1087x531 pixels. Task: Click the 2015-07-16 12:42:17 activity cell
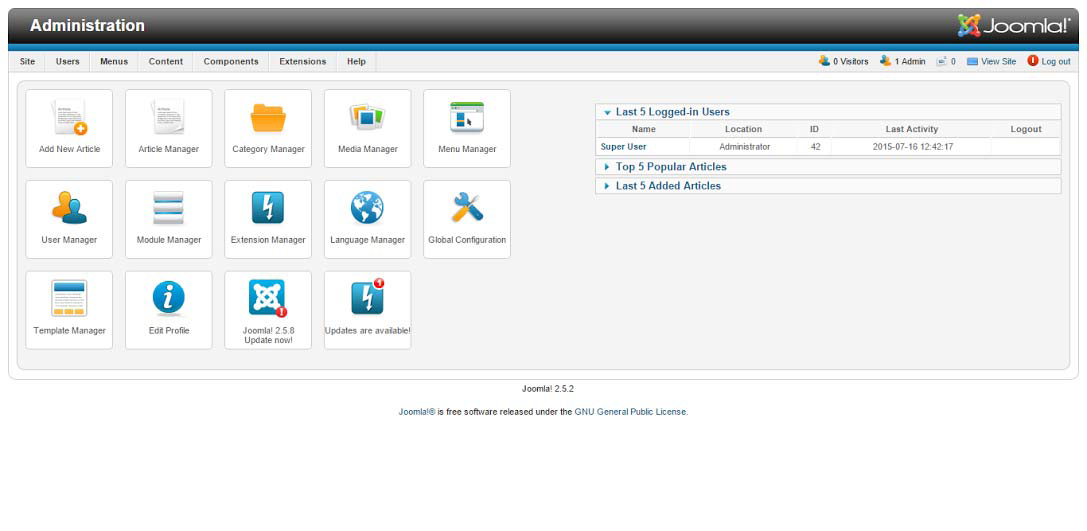(x=912, y=147)
